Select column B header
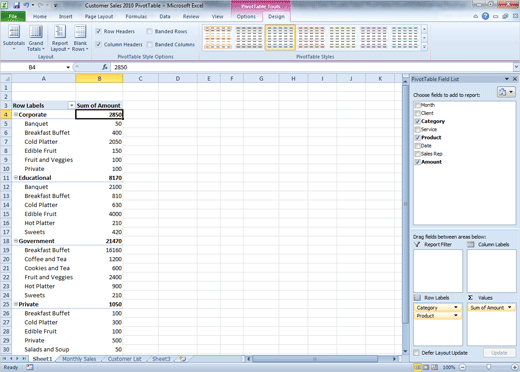 99,79
